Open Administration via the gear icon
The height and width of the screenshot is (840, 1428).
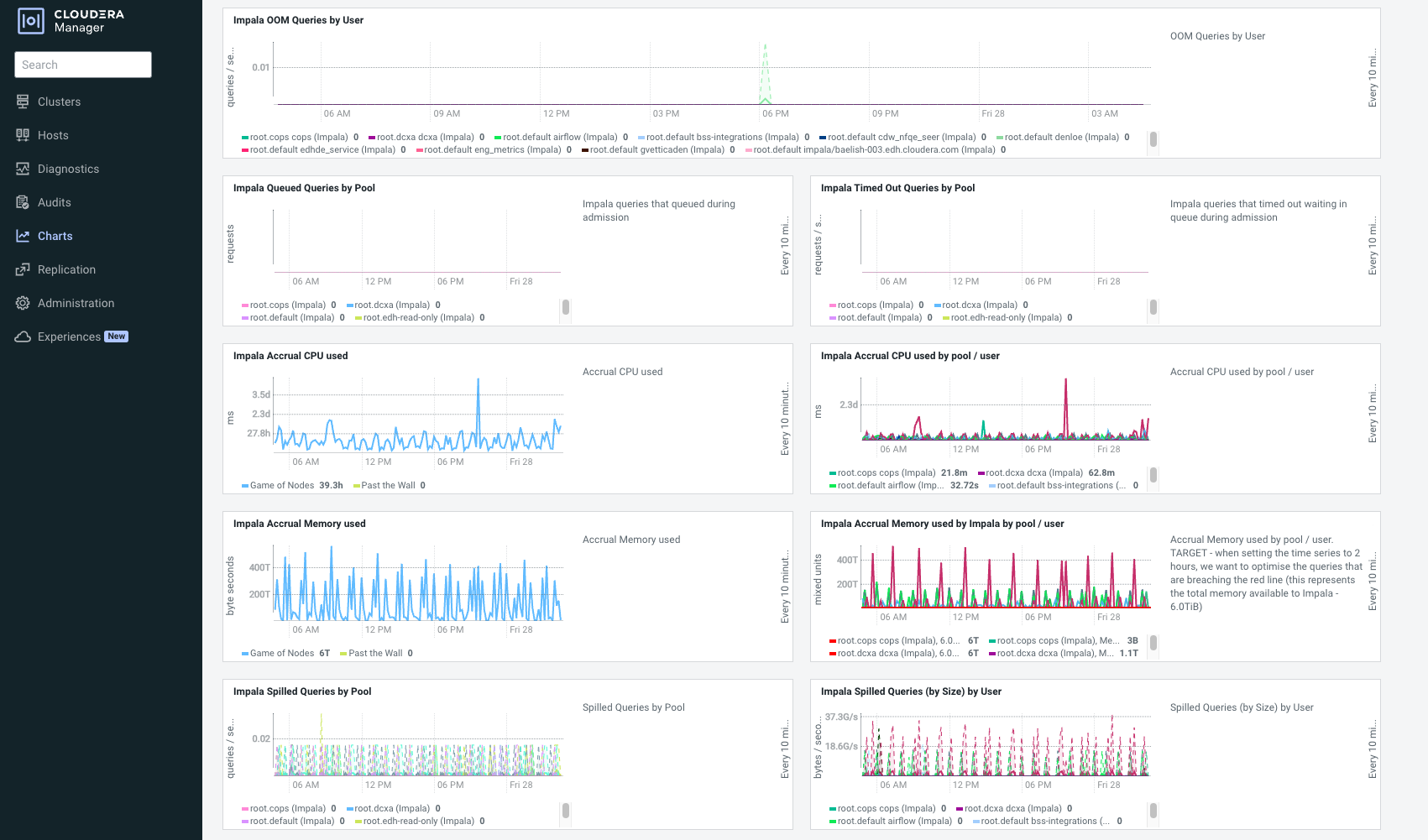pyautogui.click(x=23, y=303)
